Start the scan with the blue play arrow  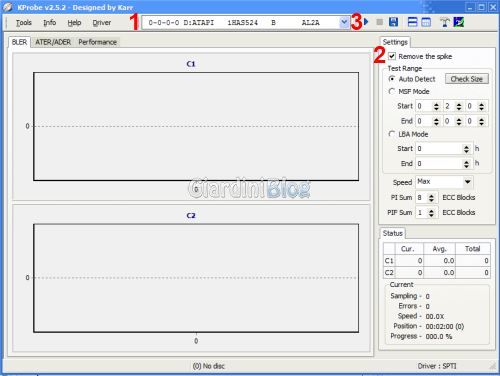tap(366, 22)
